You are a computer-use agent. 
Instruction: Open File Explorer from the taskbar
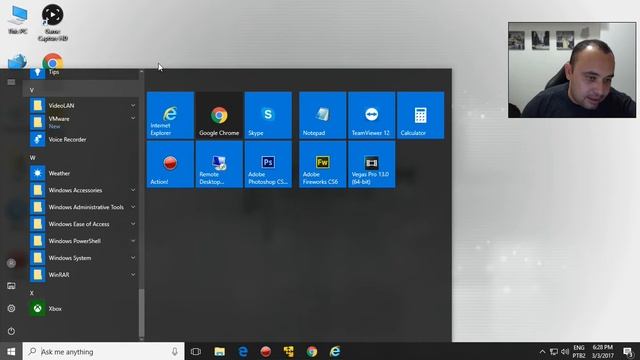click(x=220, y=351)
